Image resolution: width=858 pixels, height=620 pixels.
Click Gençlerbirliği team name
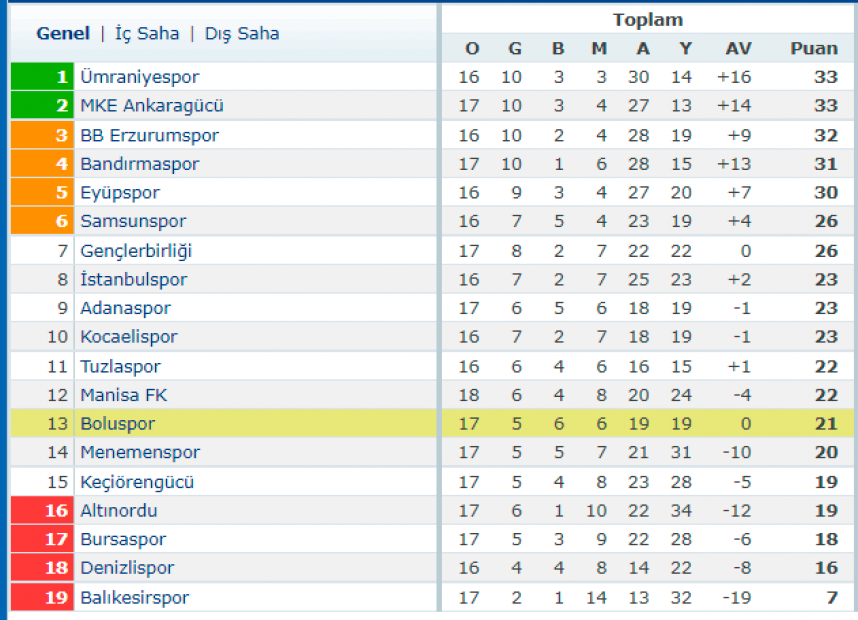pyautogui.click(x=136, y=251)
